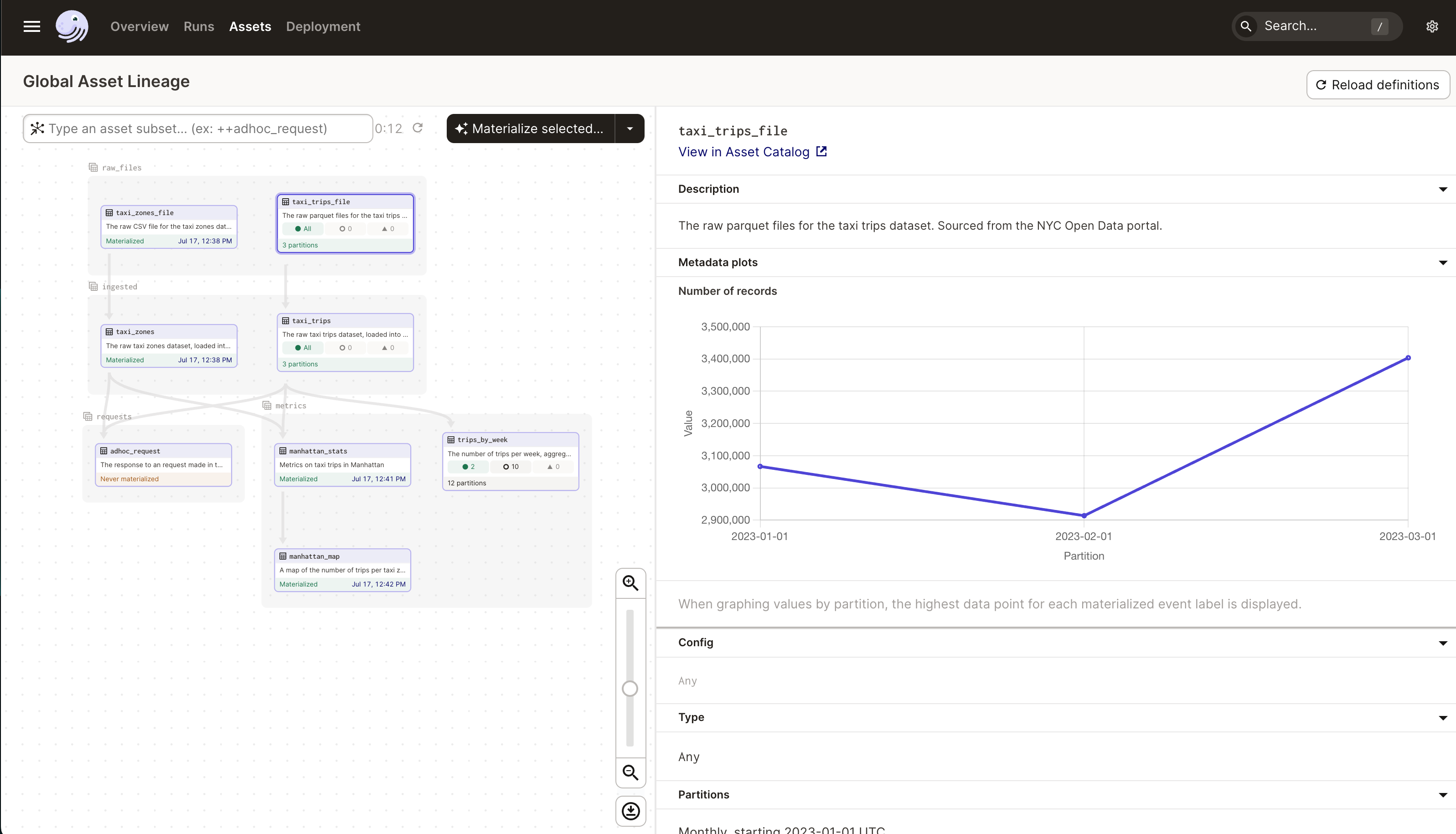Collapse the Partitions section

pos(1442,794)
